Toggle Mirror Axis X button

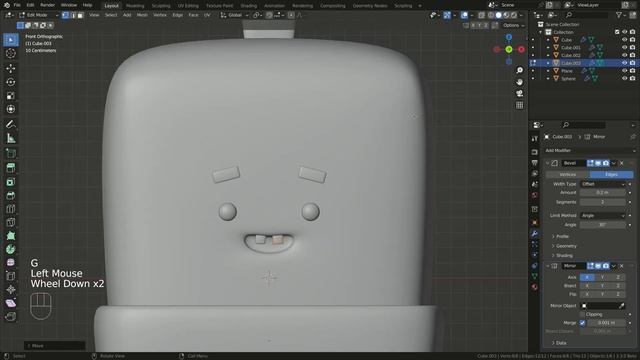coord(587,277)
